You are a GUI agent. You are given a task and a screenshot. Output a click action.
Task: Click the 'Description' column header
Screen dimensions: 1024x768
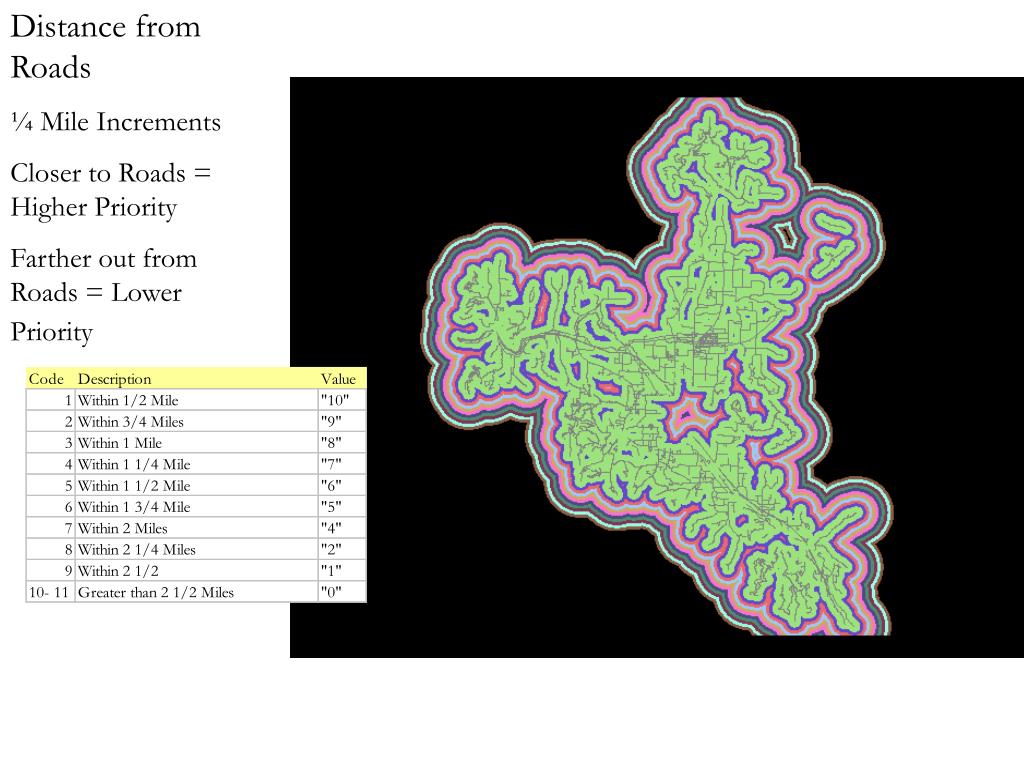tap(197, 379)
